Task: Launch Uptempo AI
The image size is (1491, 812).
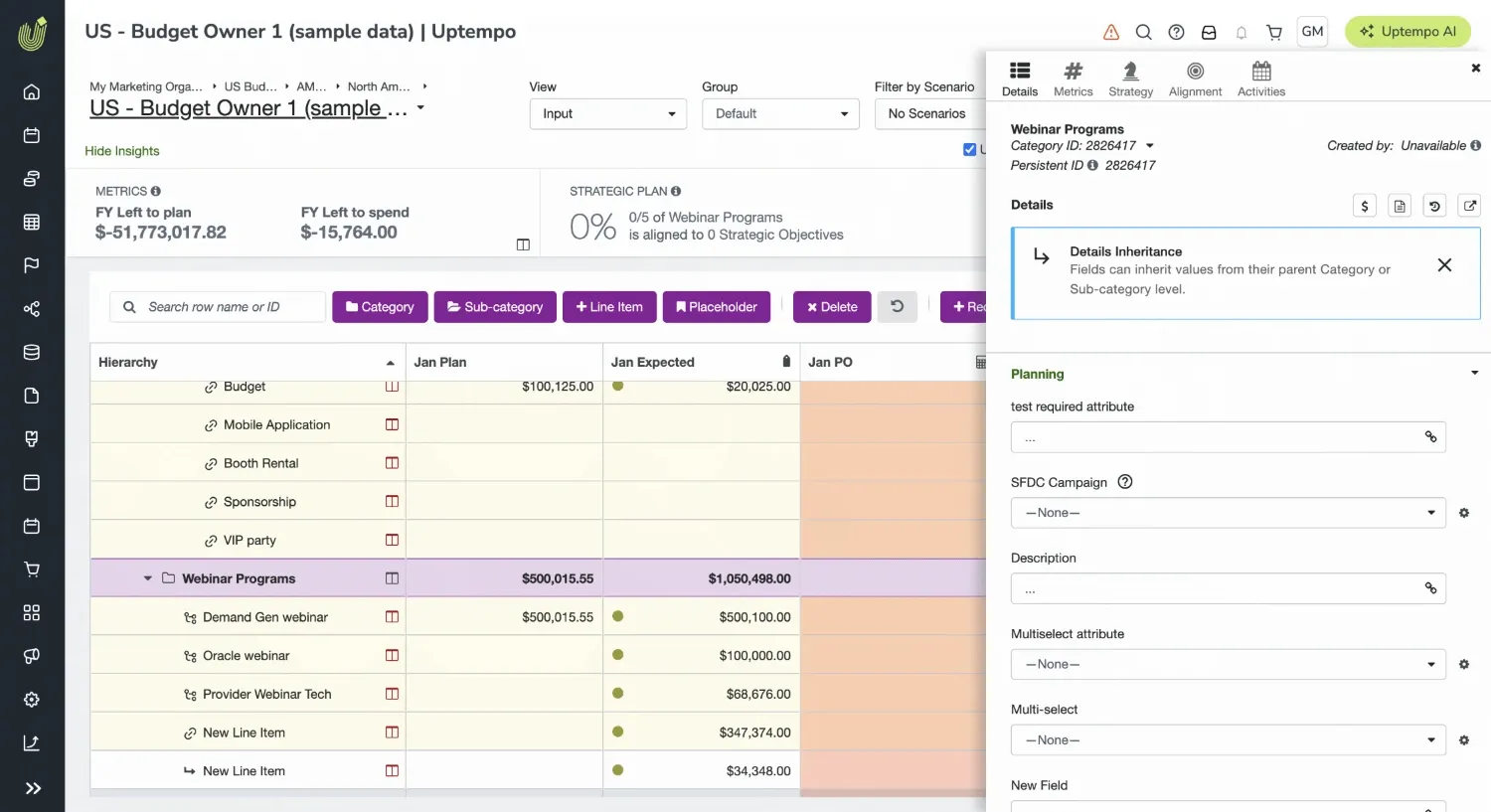Action: (x=1408, y=32)
